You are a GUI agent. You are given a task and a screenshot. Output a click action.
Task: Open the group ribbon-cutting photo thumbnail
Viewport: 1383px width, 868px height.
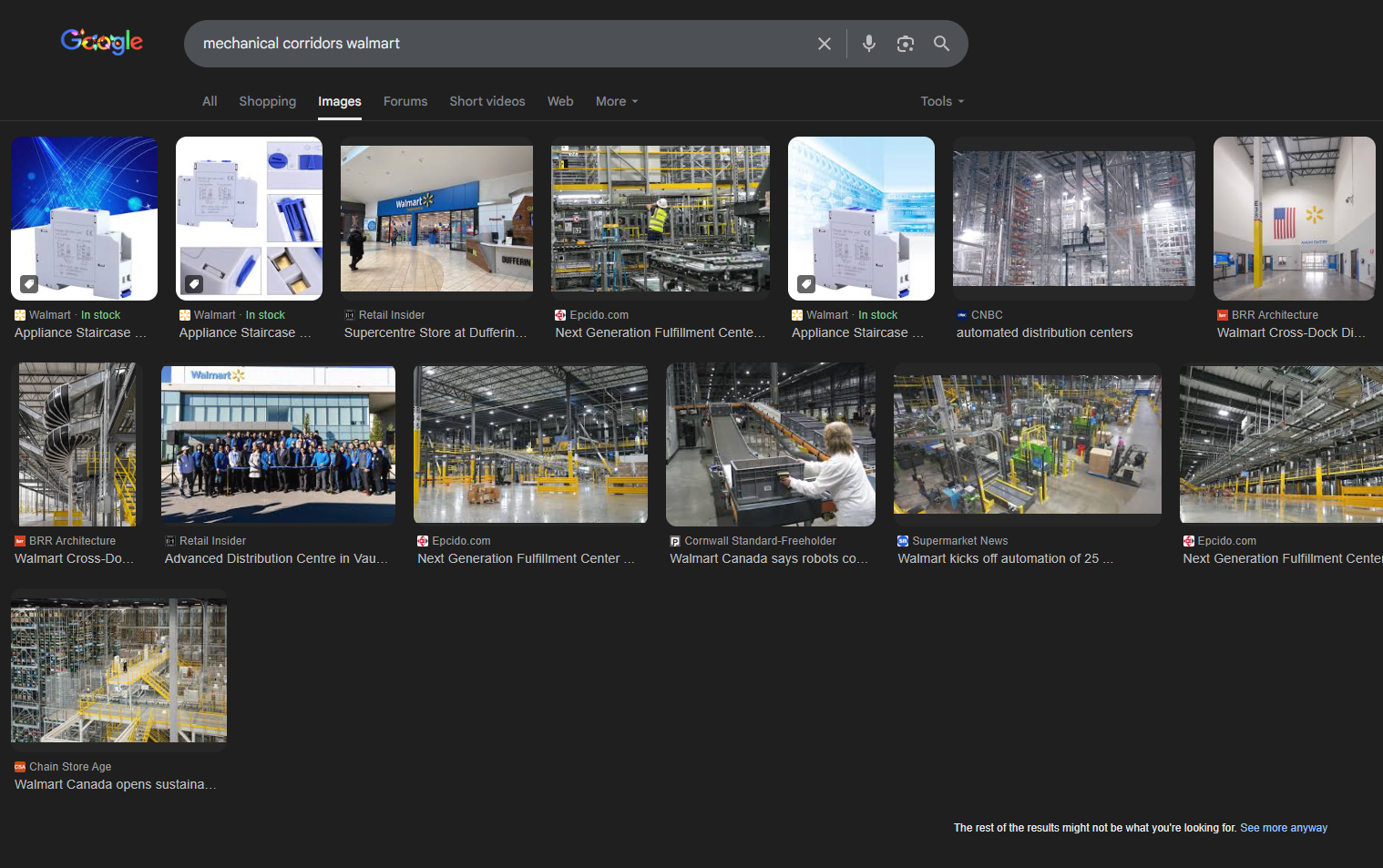tap(278, 444)
